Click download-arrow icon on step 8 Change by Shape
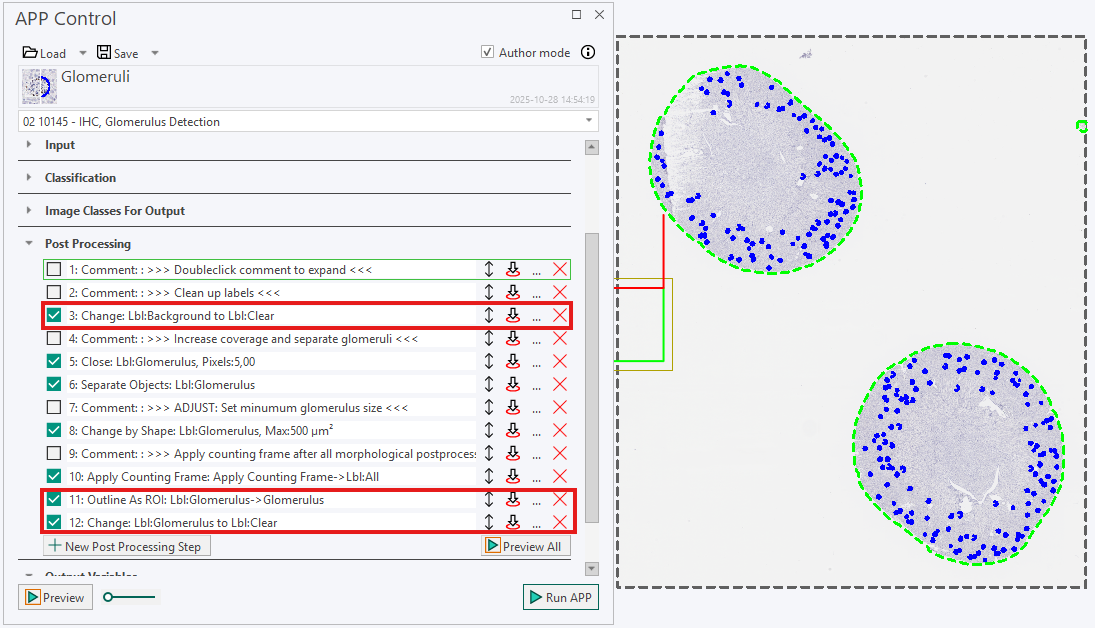 [x=513, y=430]
